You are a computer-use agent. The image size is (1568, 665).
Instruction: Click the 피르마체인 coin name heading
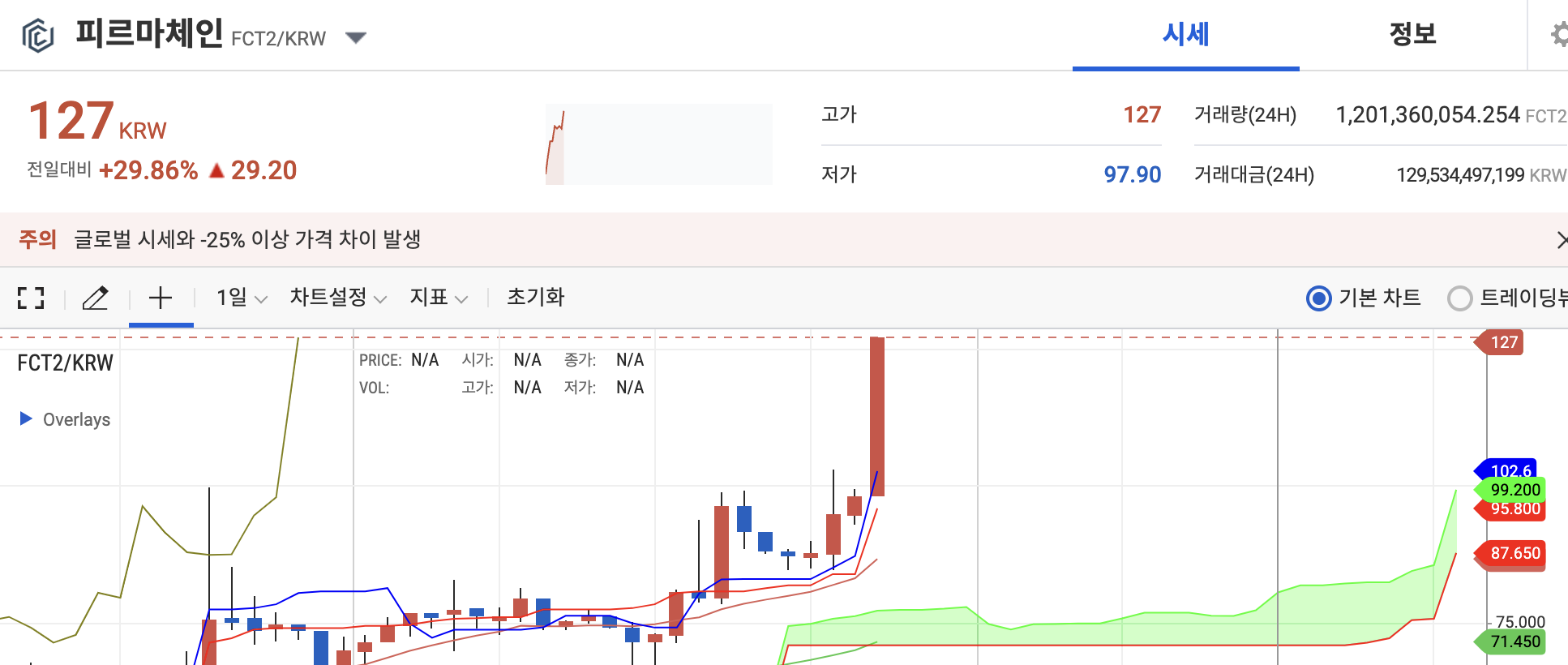[149, 33]
